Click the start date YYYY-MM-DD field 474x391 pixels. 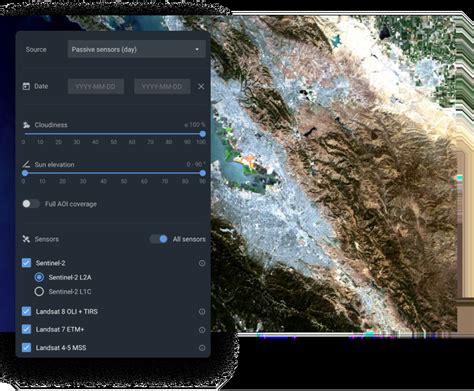tap(96, 87)
